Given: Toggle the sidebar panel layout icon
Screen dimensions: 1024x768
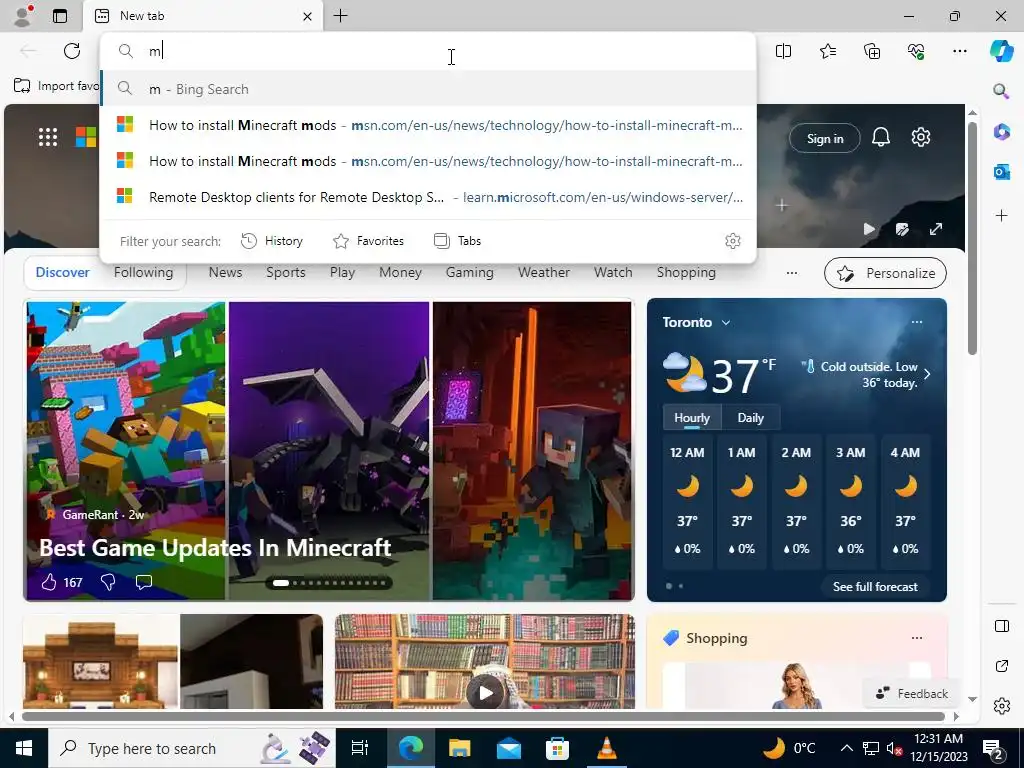Looking at the screenshot, I should click(1002, 626).
